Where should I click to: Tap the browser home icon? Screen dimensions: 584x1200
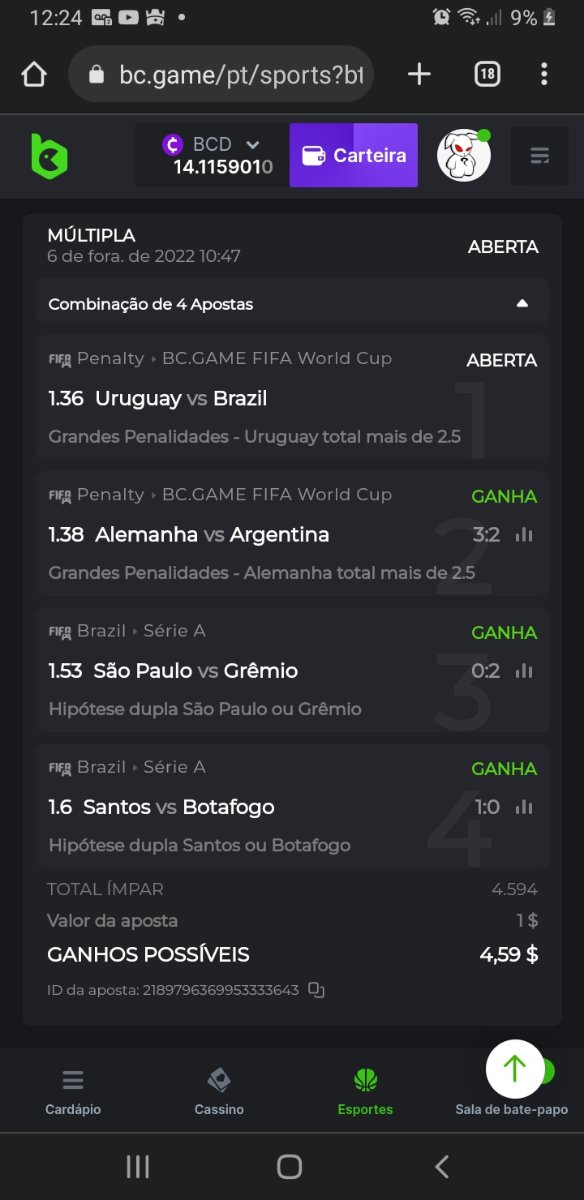pos(34,75)
